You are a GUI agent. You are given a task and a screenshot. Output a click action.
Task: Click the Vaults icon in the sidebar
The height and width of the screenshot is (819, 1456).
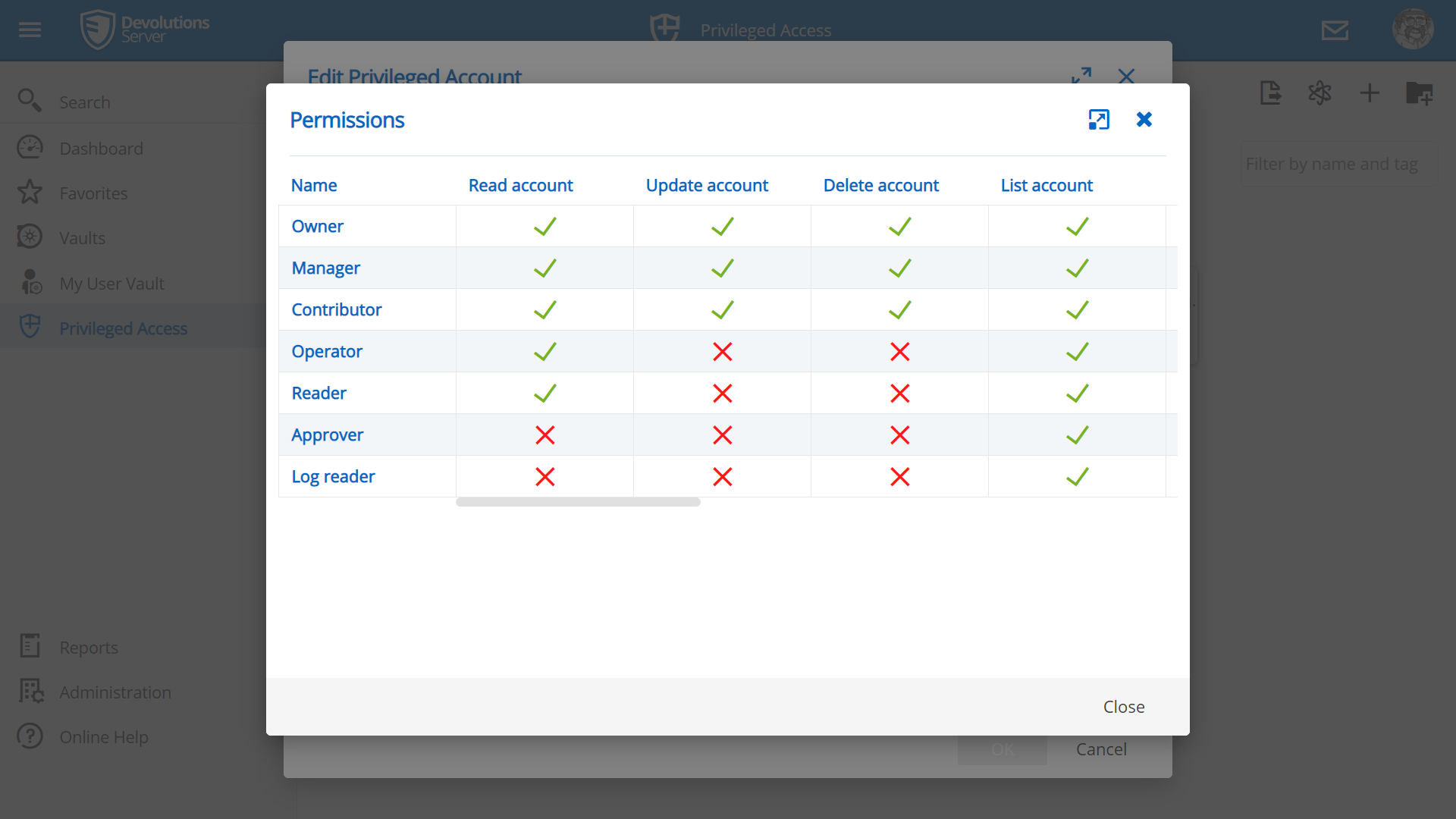30,237
